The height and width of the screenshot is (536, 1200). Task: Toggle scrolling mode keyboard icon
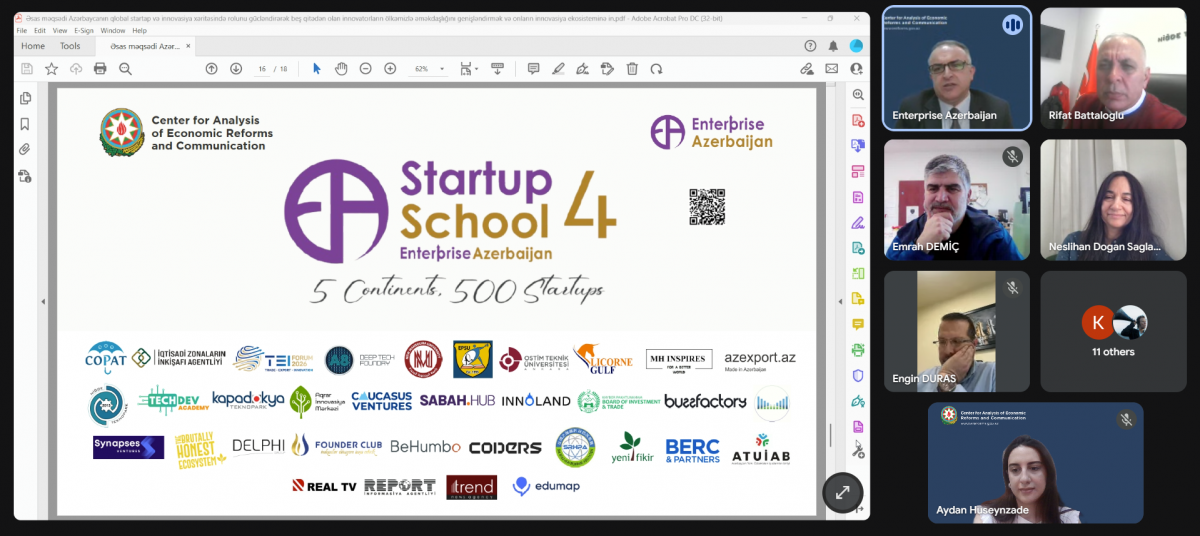[497, 68]
